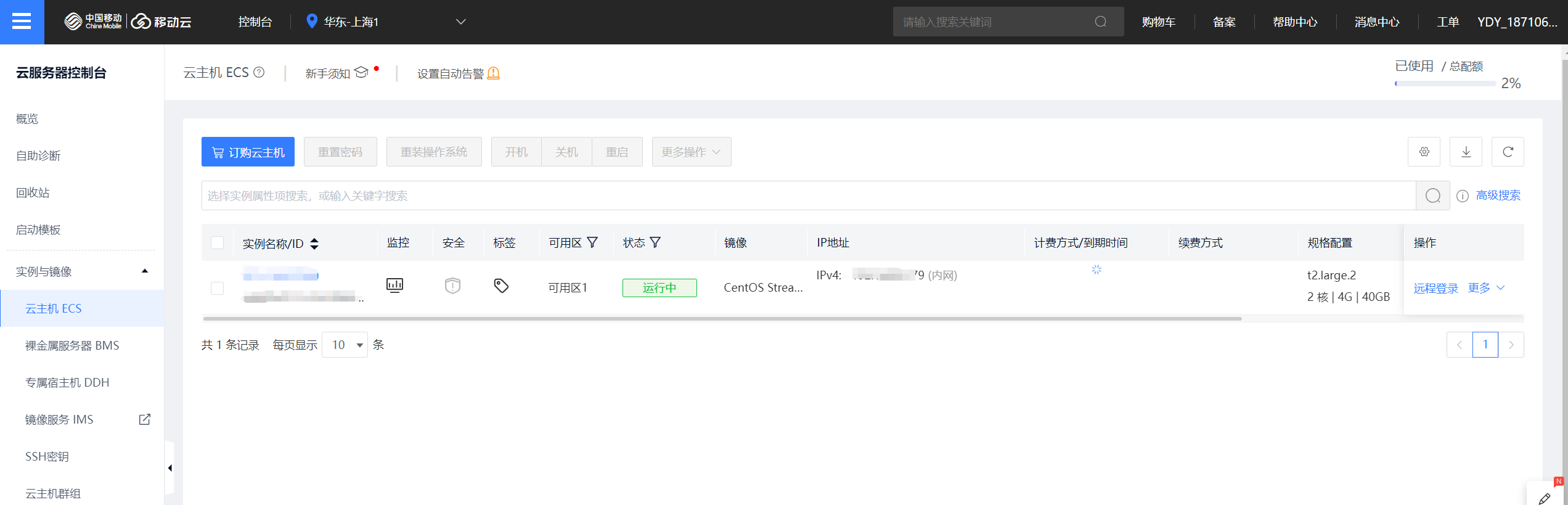The image size is (1568, 505).
Task: Open 自助诊断 in sidebar
Action: pos(38,155)
